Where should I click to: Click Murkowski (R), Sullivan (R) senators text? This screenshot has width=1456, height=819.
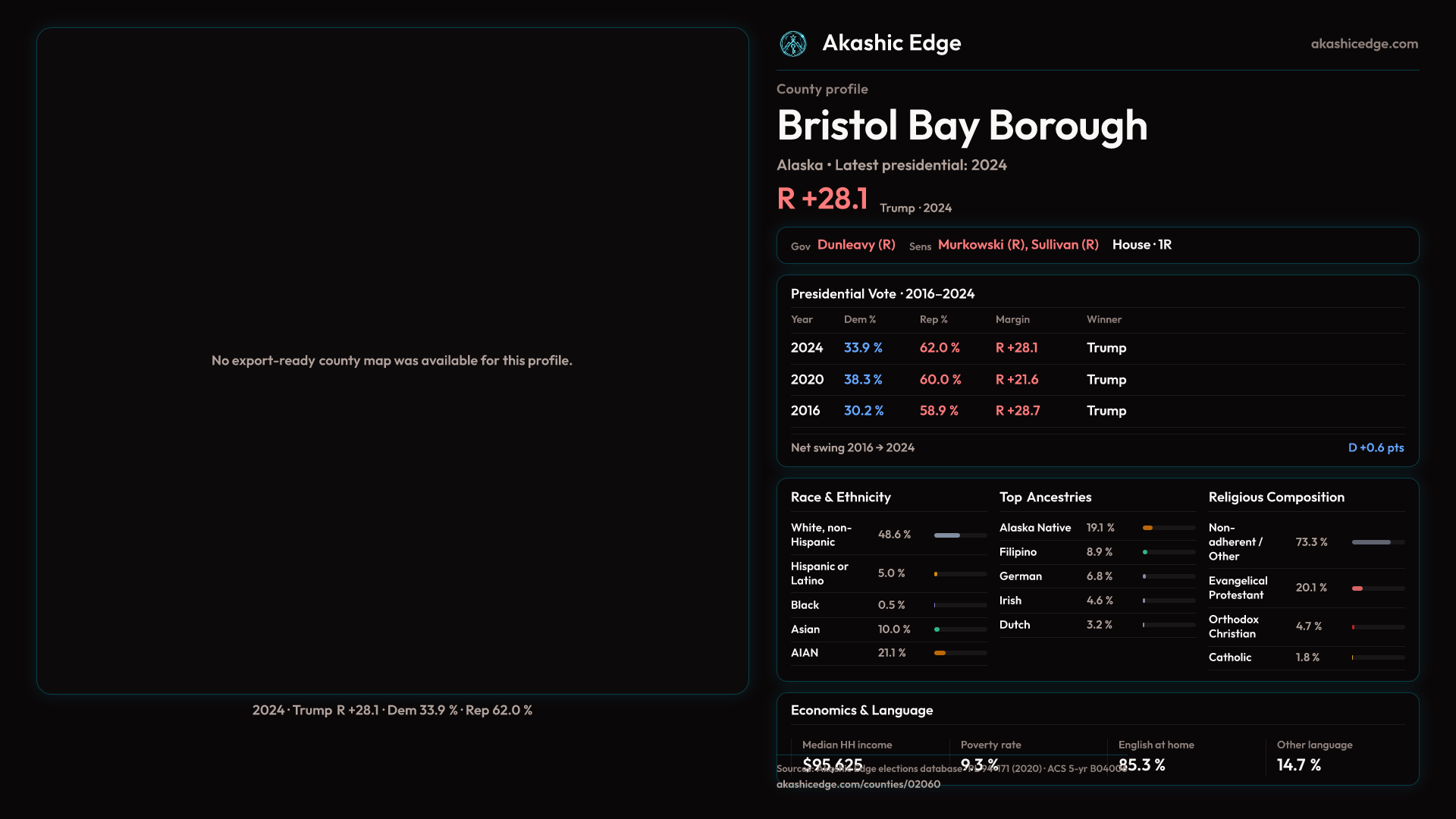click(1018, 245)
